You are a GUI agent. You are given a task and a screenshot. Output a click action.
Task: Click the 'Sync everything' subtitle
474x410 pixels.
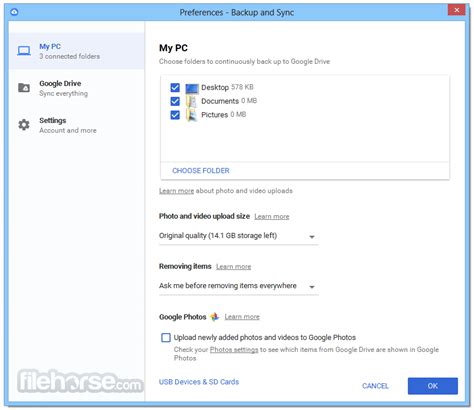tap(63, 93)
